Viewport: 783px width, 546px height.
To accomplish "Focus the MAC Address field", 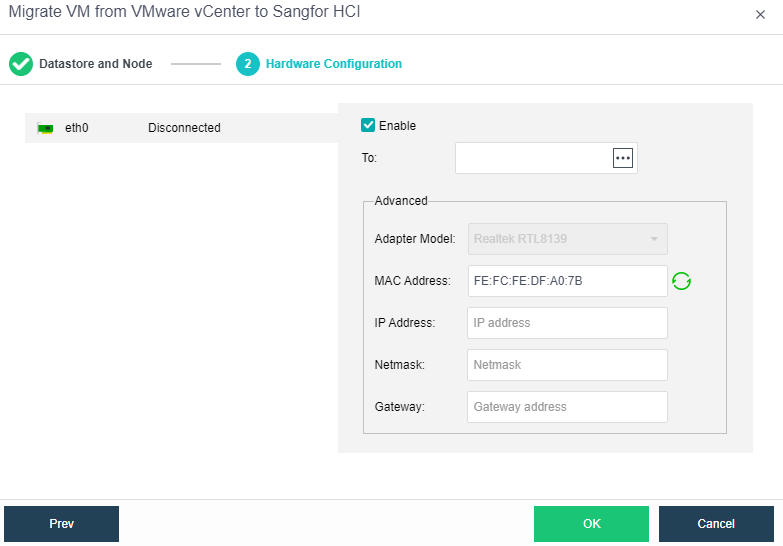I will point(566,281).
